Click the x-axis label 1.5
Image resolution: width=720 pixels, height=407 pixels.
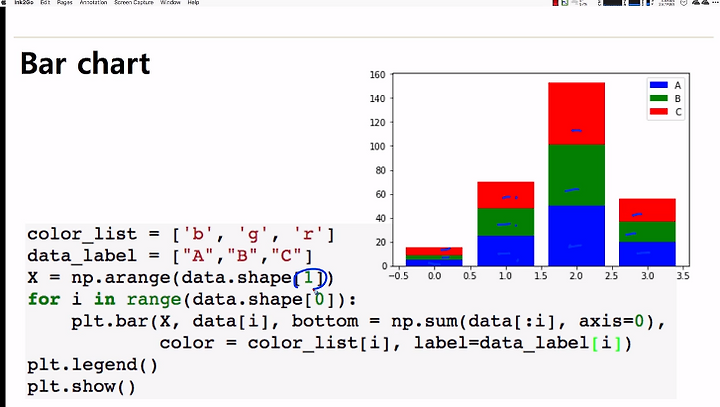click(x=540, y=276)
